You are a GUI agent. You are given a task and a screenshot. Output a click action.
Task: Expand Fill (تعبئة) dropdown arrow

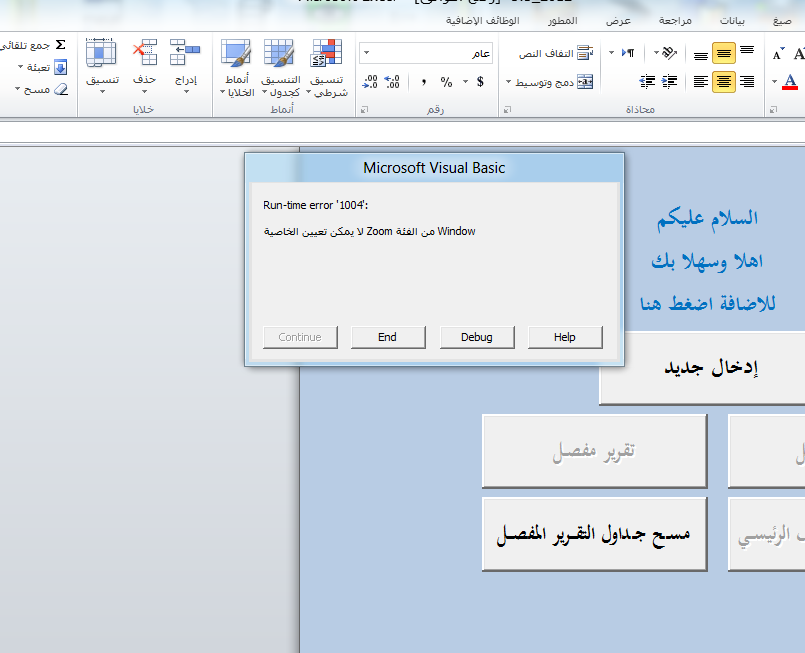click(21, 67)
